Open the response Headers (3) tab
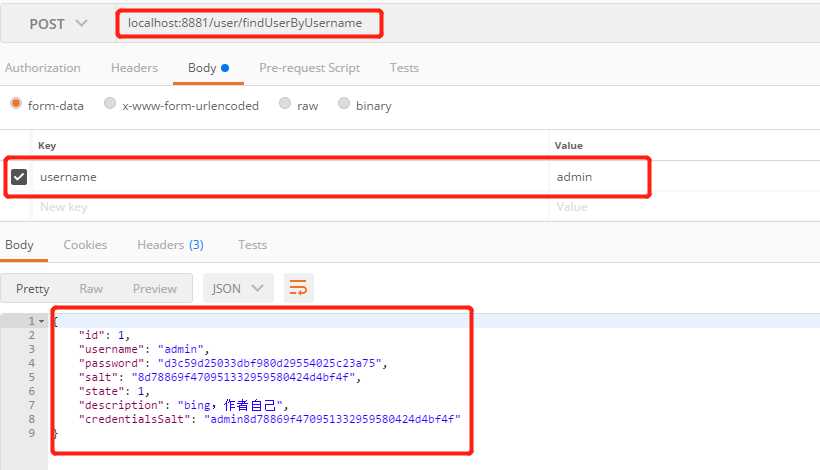 coord(170,245)
